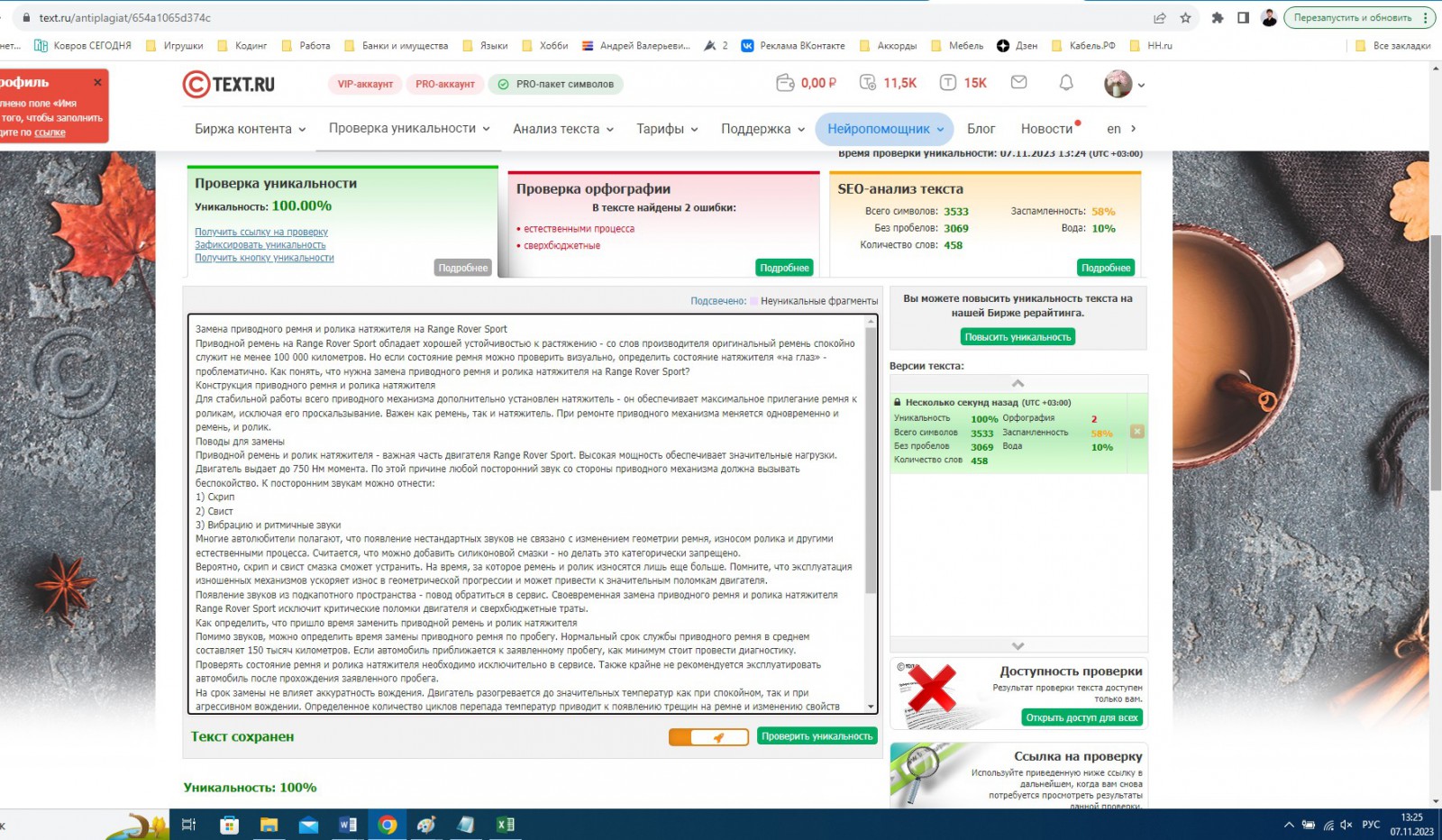Expand the en language selector
Image resolution: width=1442 pixels, height=840 pixels.
[1121, 129]
